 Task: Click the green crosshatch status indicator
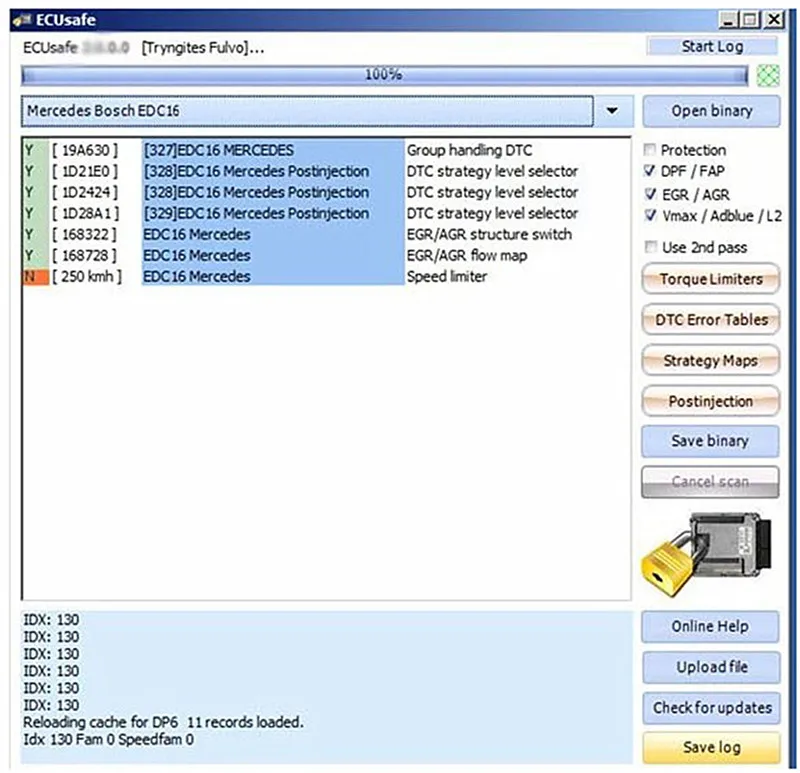coord(767,76)
